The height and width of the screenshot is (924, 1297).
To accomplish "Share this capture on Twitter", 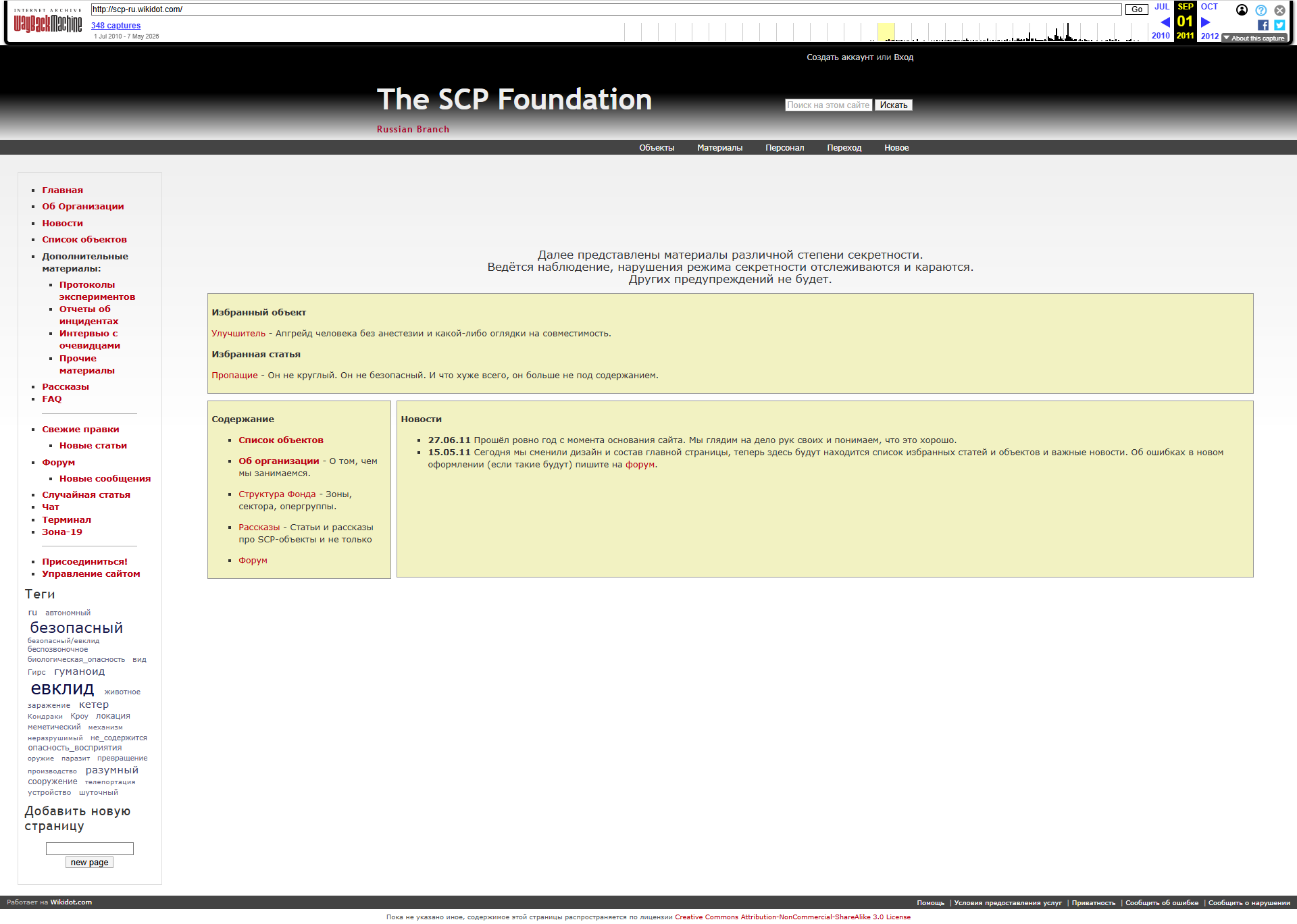I will click(1279, 25).
